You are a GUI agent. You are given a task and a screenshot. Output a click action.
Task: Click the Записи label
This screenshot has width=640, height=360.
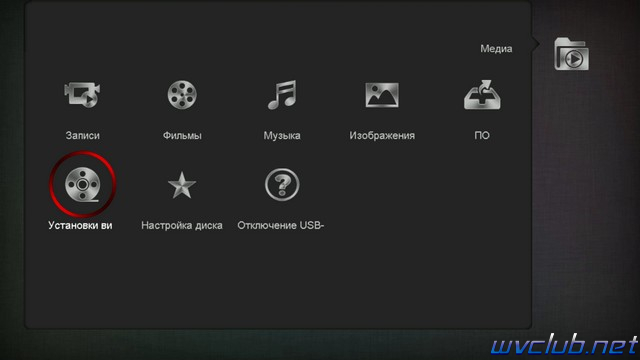point(82,136)
